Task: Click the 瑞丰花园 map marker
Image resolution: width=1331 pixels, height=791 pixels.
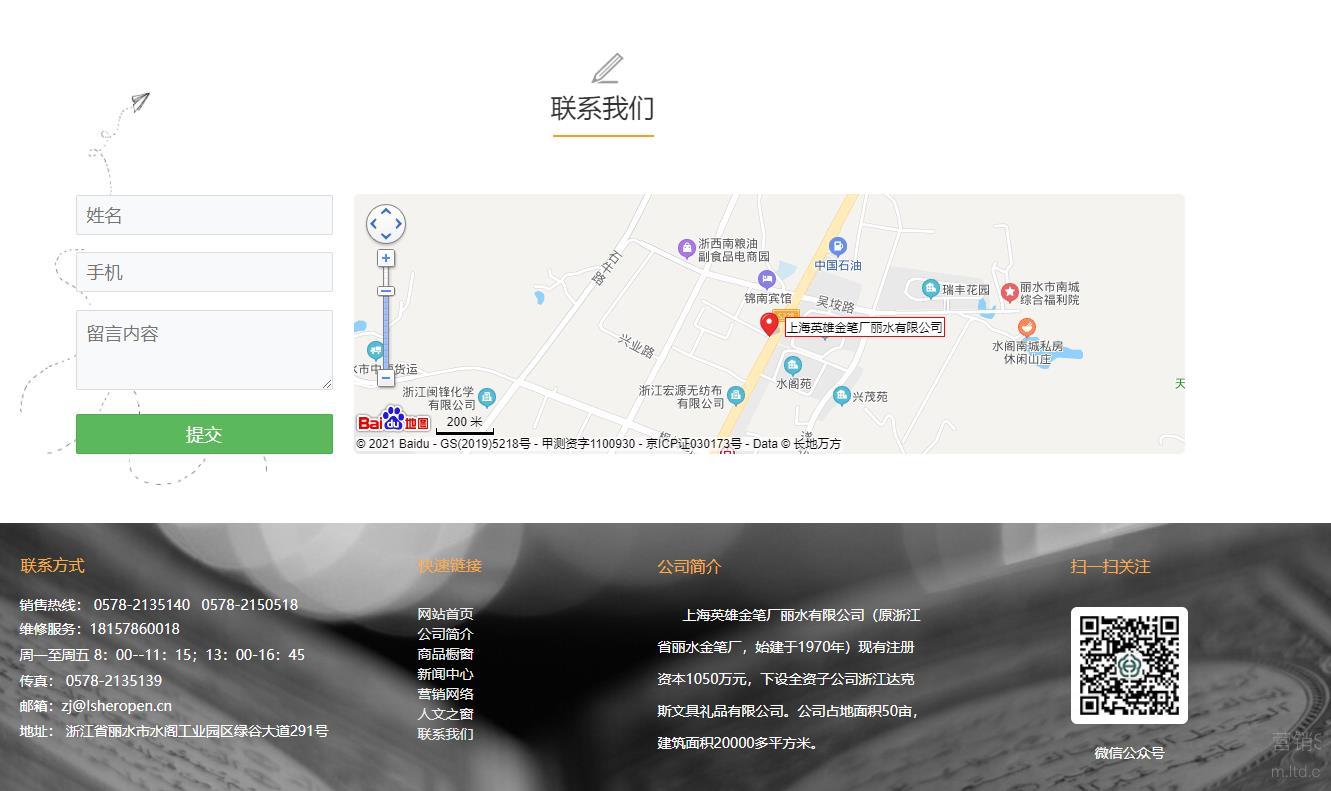Action: click(930, 289)
